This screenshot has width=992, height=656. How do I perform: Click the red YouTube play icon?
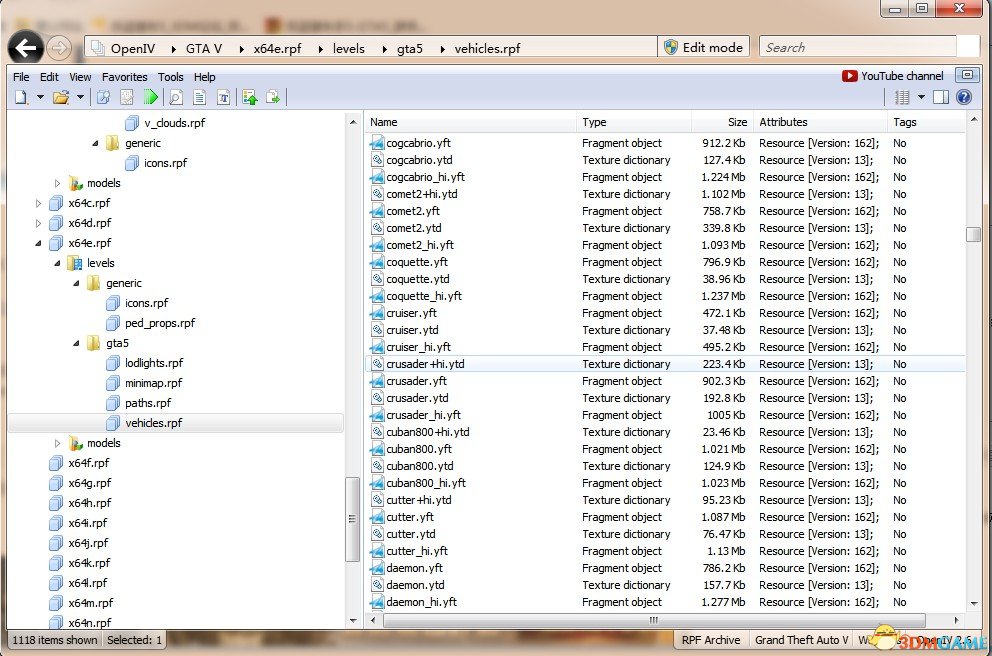click(849, 76)
